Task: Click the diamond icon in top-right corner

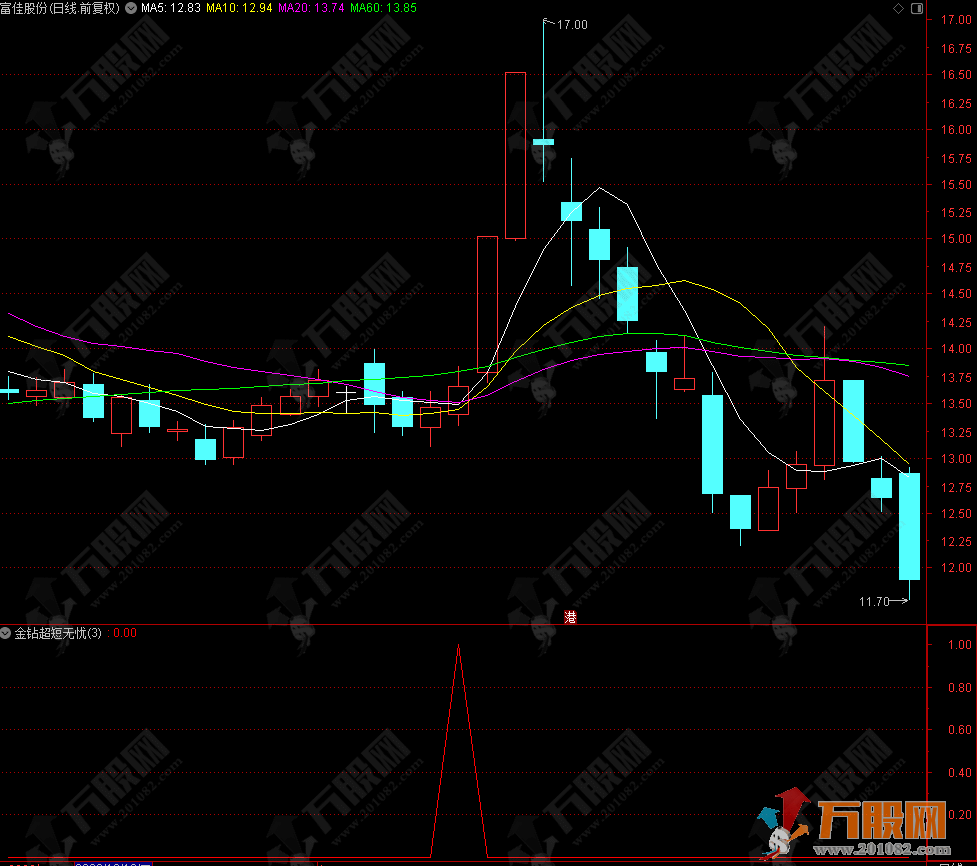Action: tap(896, 8)
